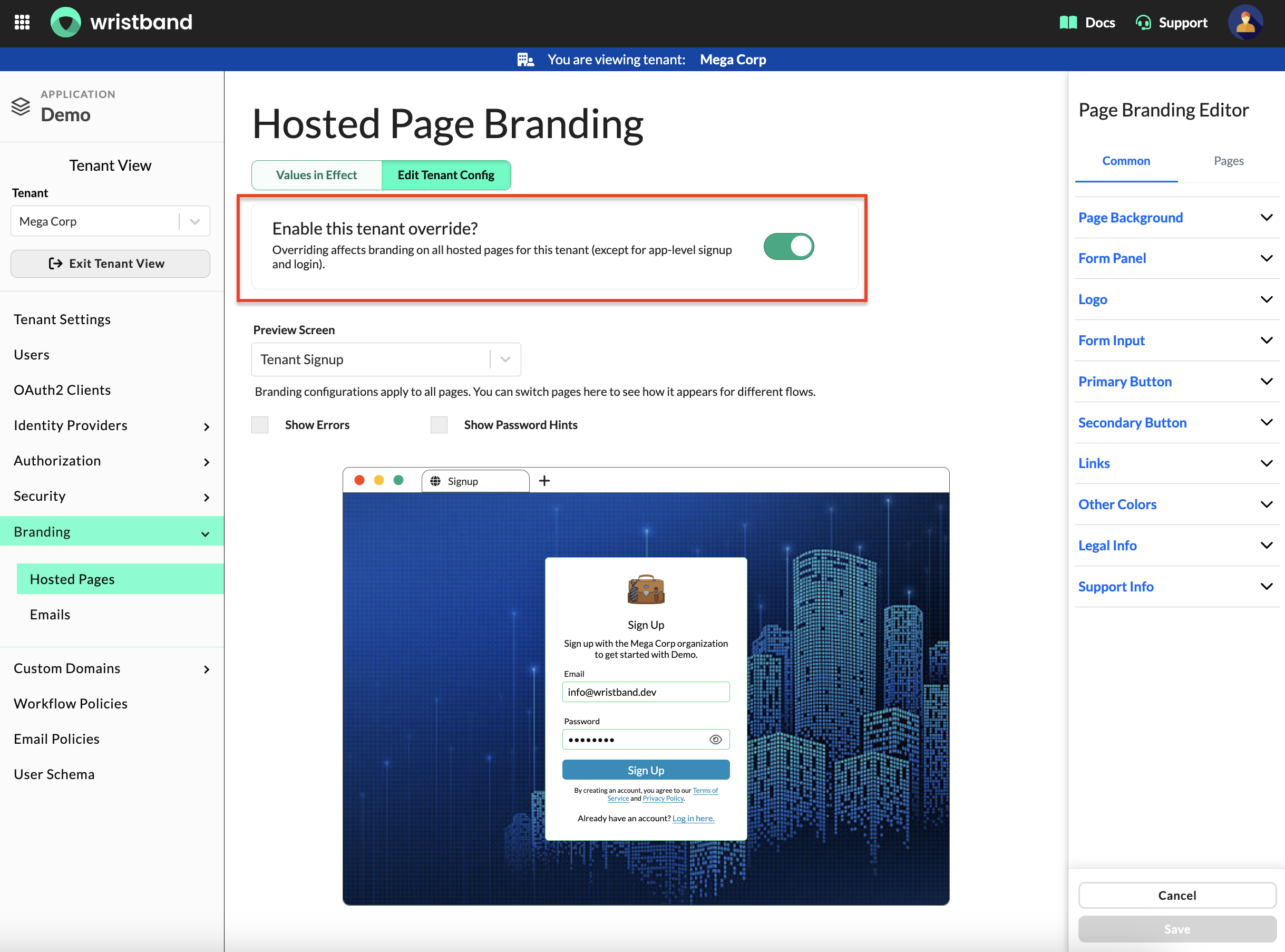1285x952 pixels.
Task: Click the briefcase logo in signup preview
Action: click(646, 589)
